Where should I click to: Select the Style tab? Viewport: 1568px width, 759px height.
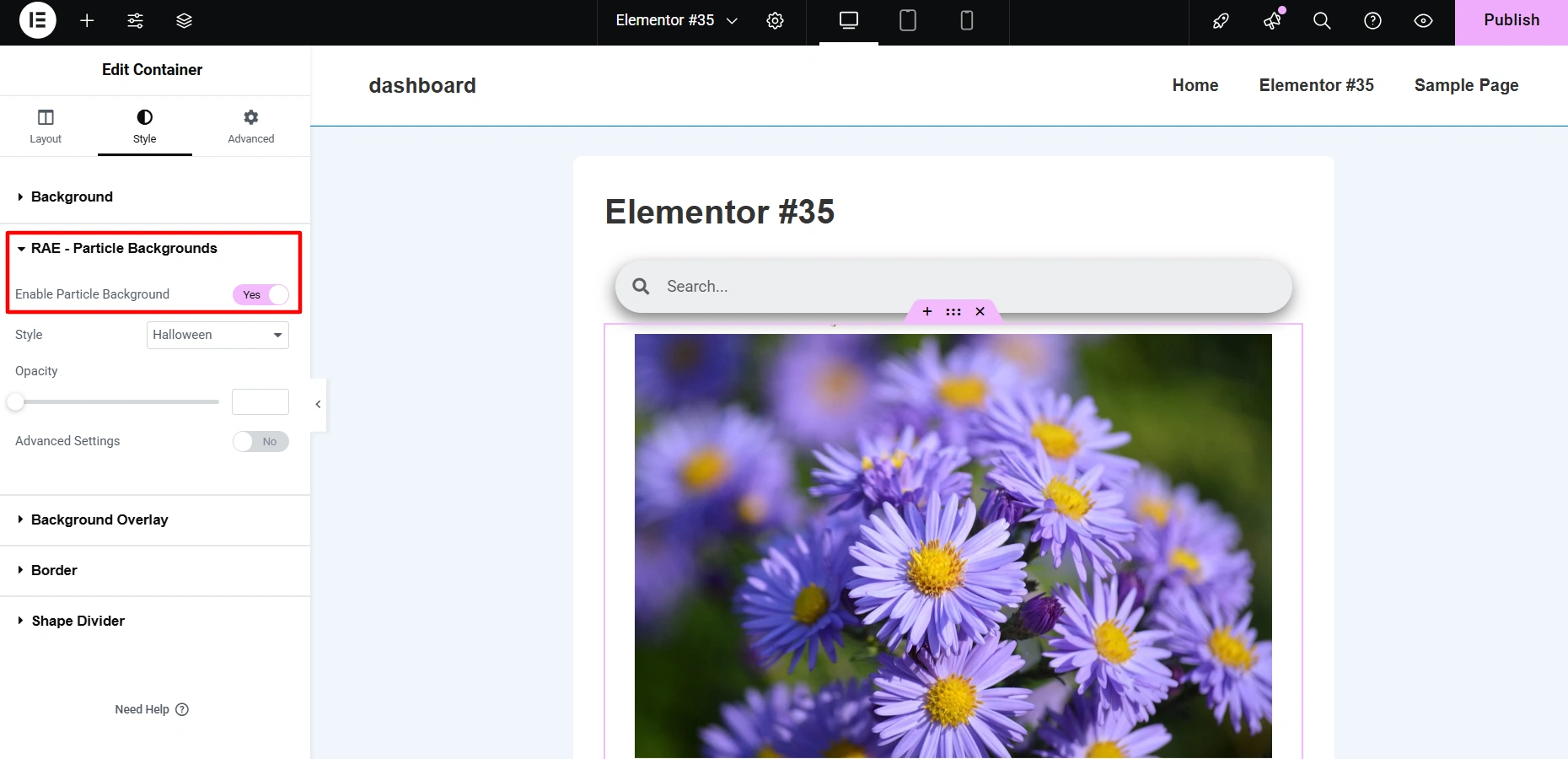point(145,126)
